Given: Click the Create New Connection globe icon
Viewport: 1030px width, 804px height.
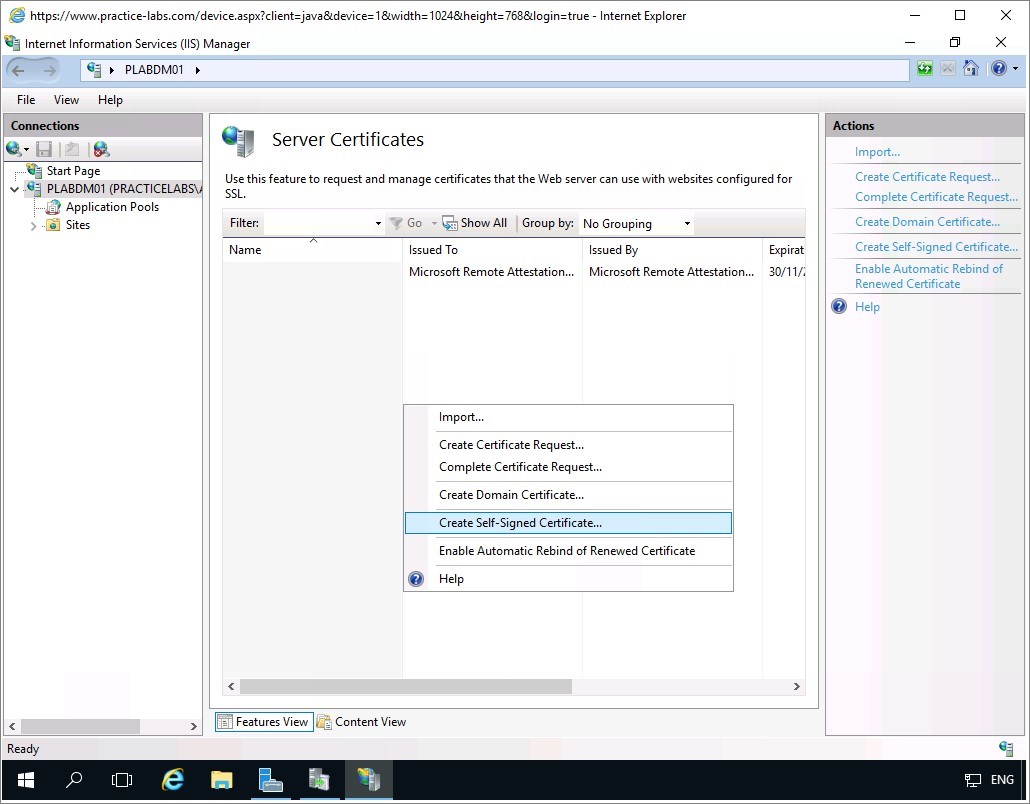Looking at the screenshot, I should coord(14,149).
